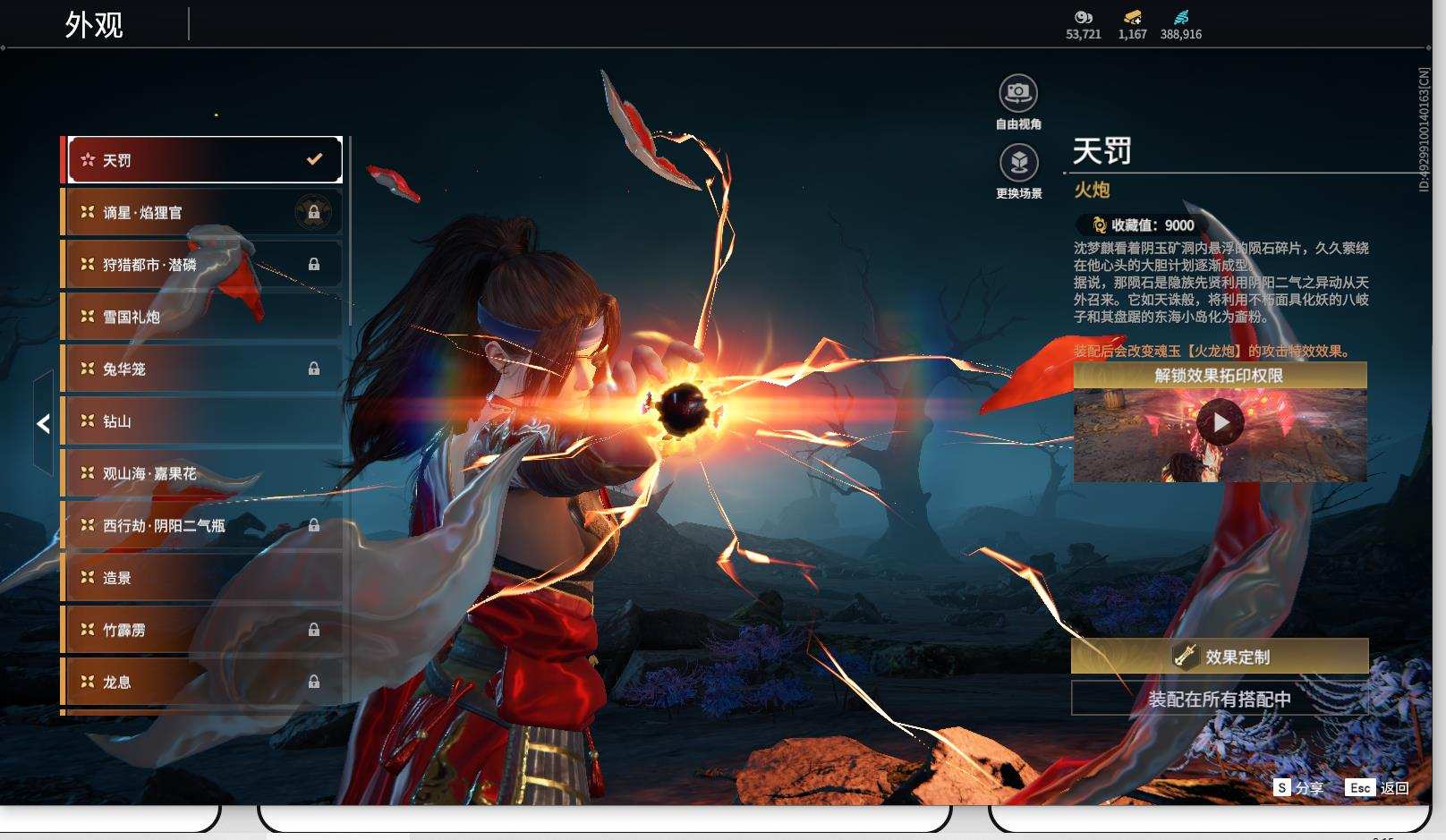The image size is (1446, 840).
Task: Click the 收藏值: 9000 text
Action: (1153, 225)
